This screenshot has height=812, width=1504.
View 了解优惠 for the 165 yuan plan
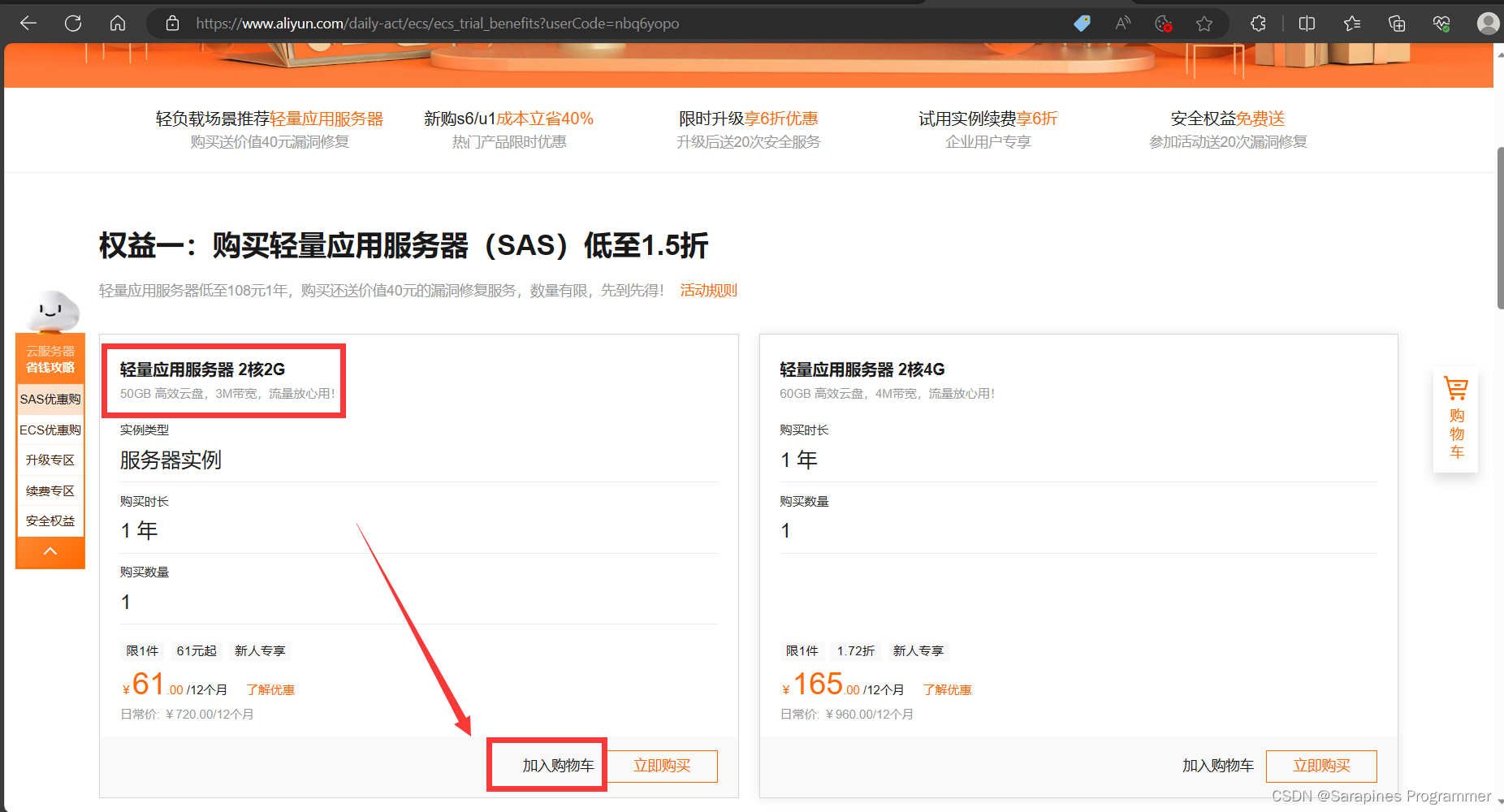click(947, 690)
